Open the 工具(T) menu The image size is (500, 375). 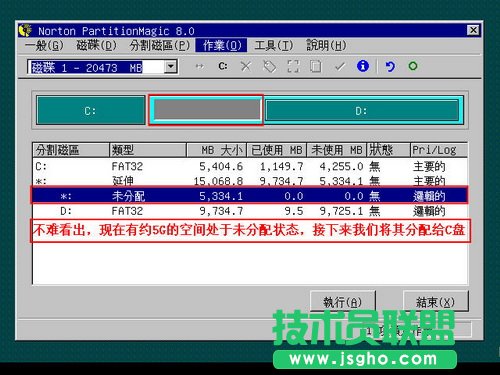(274, 45)
